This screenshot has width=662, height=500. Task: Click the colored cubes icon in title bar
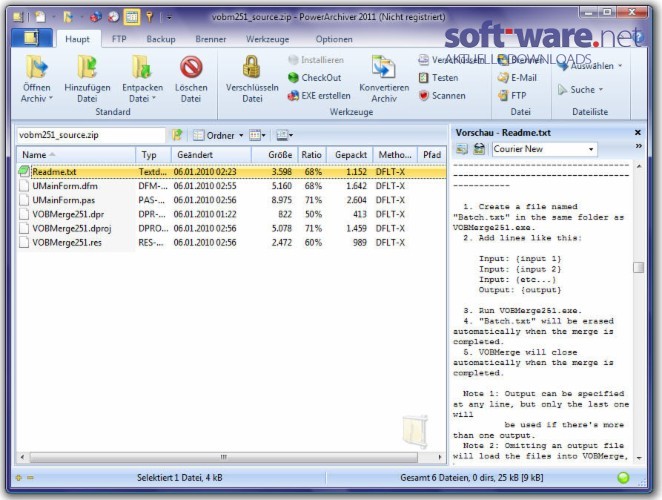96,17
